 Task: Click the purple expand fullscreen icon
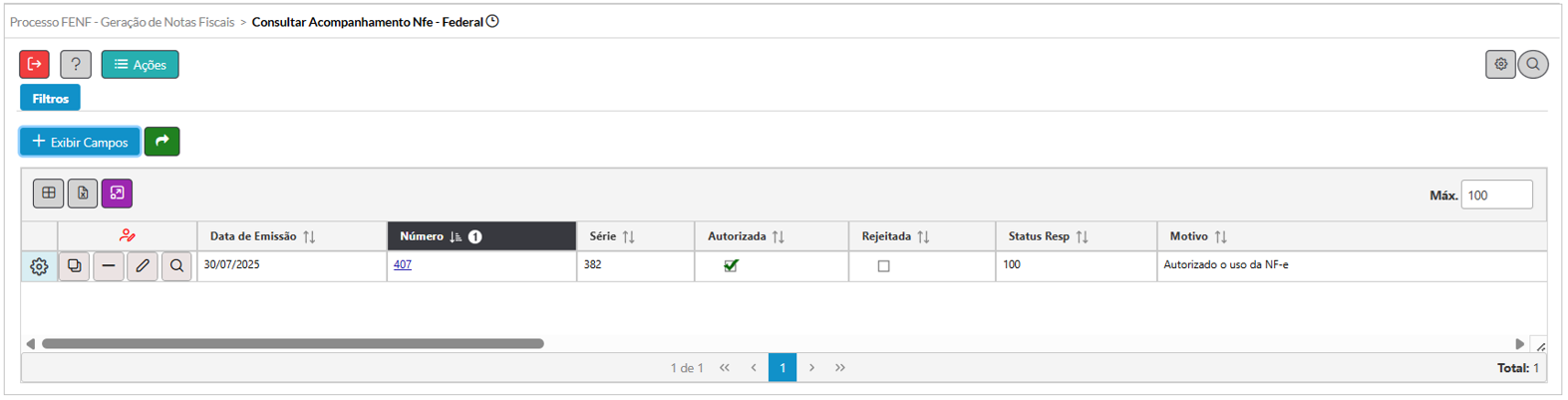click(118, 194)
